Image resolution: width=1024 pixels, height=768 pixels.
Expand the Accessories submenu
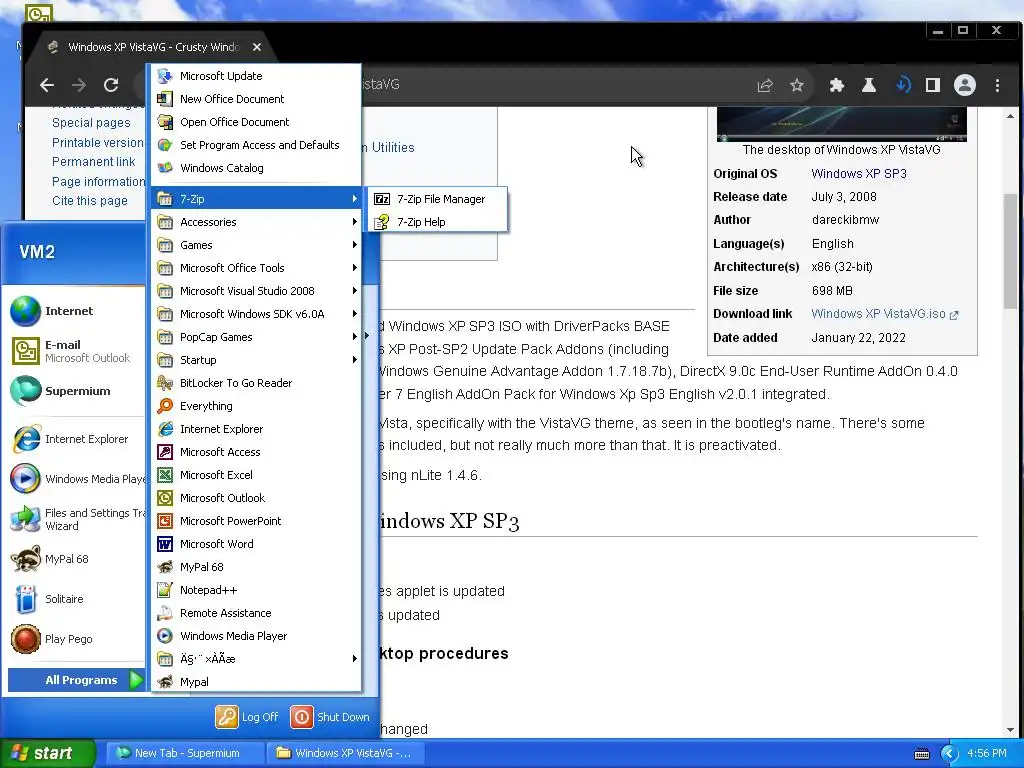pyautogui.click(x=256, y=222)
